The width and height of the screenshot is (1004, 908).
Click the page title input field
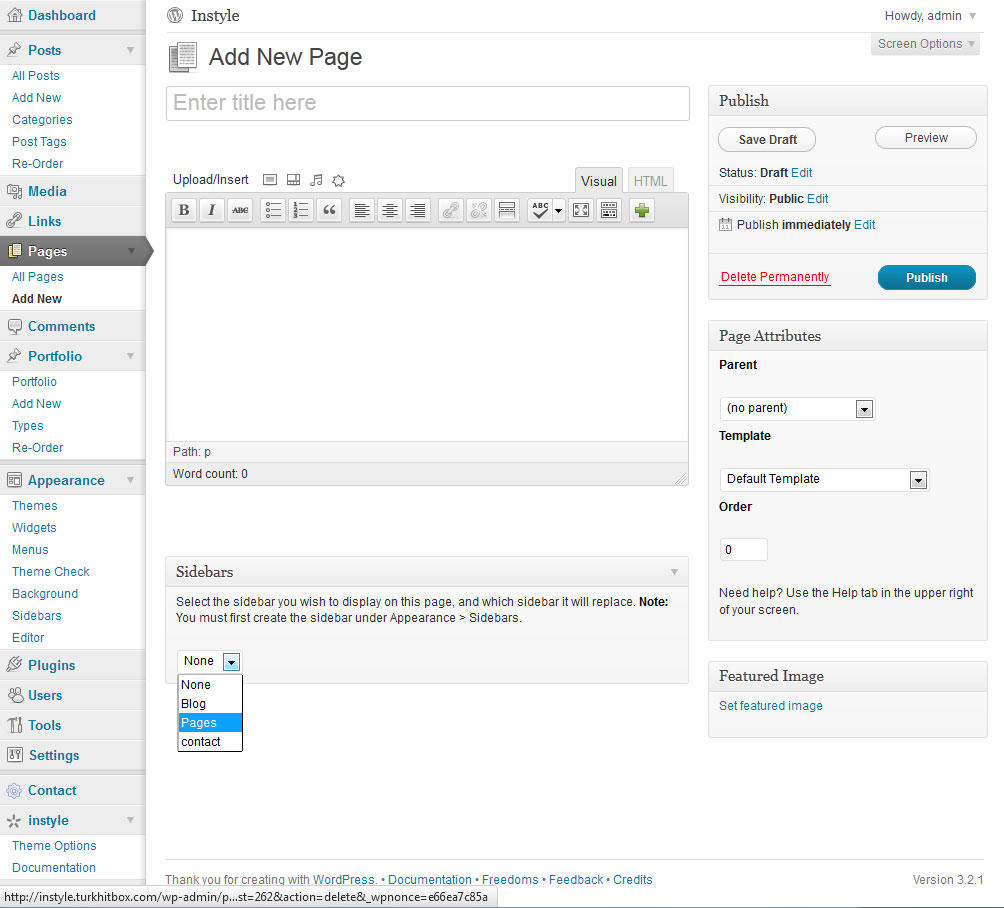[428, 103]
